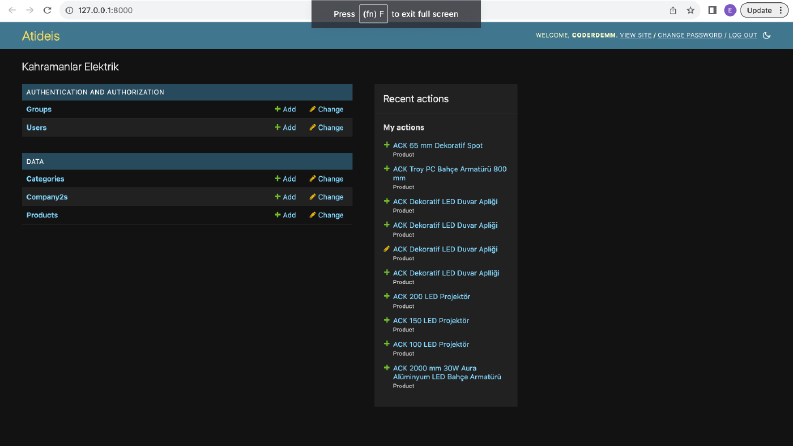Viewport: 793px width, 446px height.
Task: Go back with browser back arrow
Action: [12, 10]
